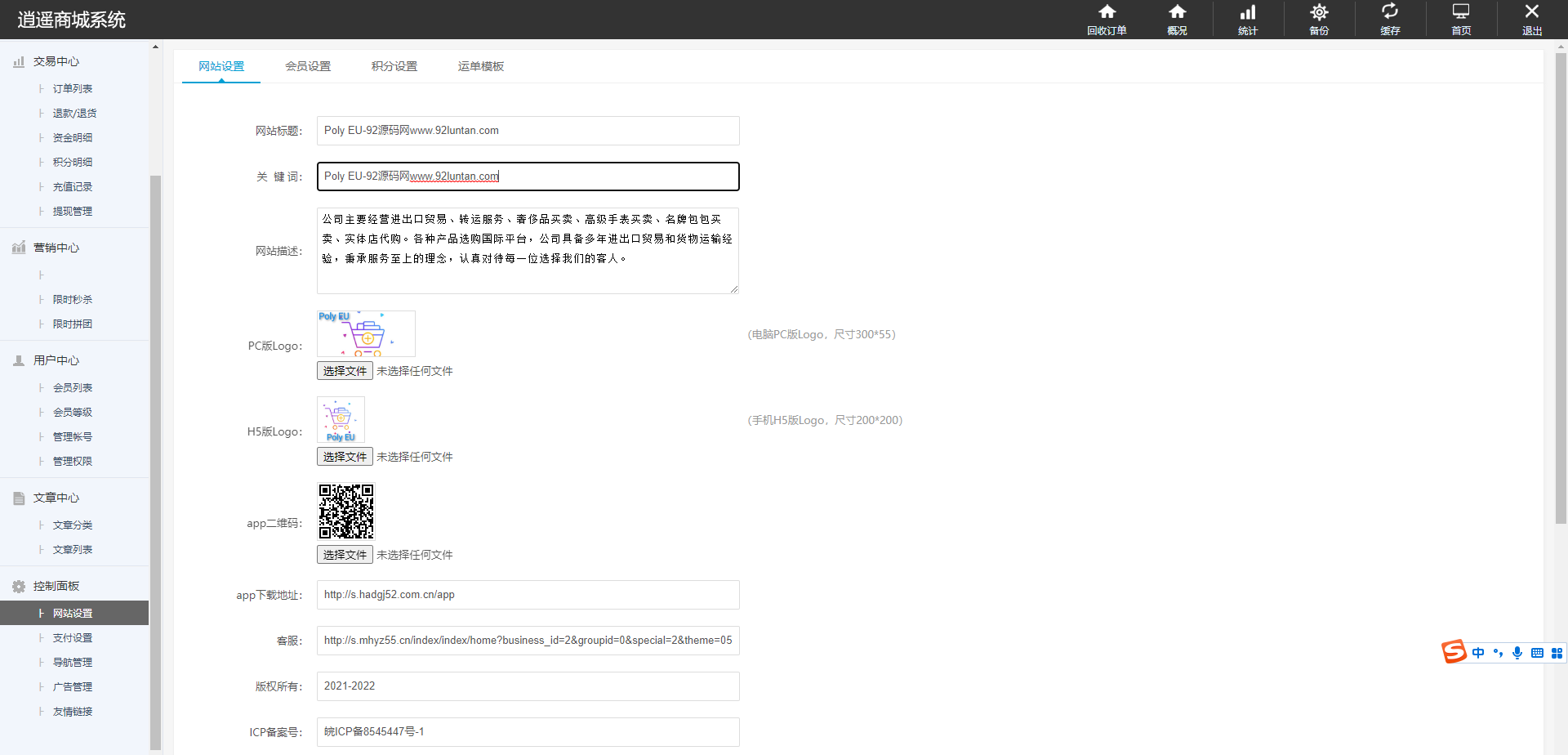Focus the ICP备案号 input field
The width and height of the screenshot is (1568, 755).
528,732
